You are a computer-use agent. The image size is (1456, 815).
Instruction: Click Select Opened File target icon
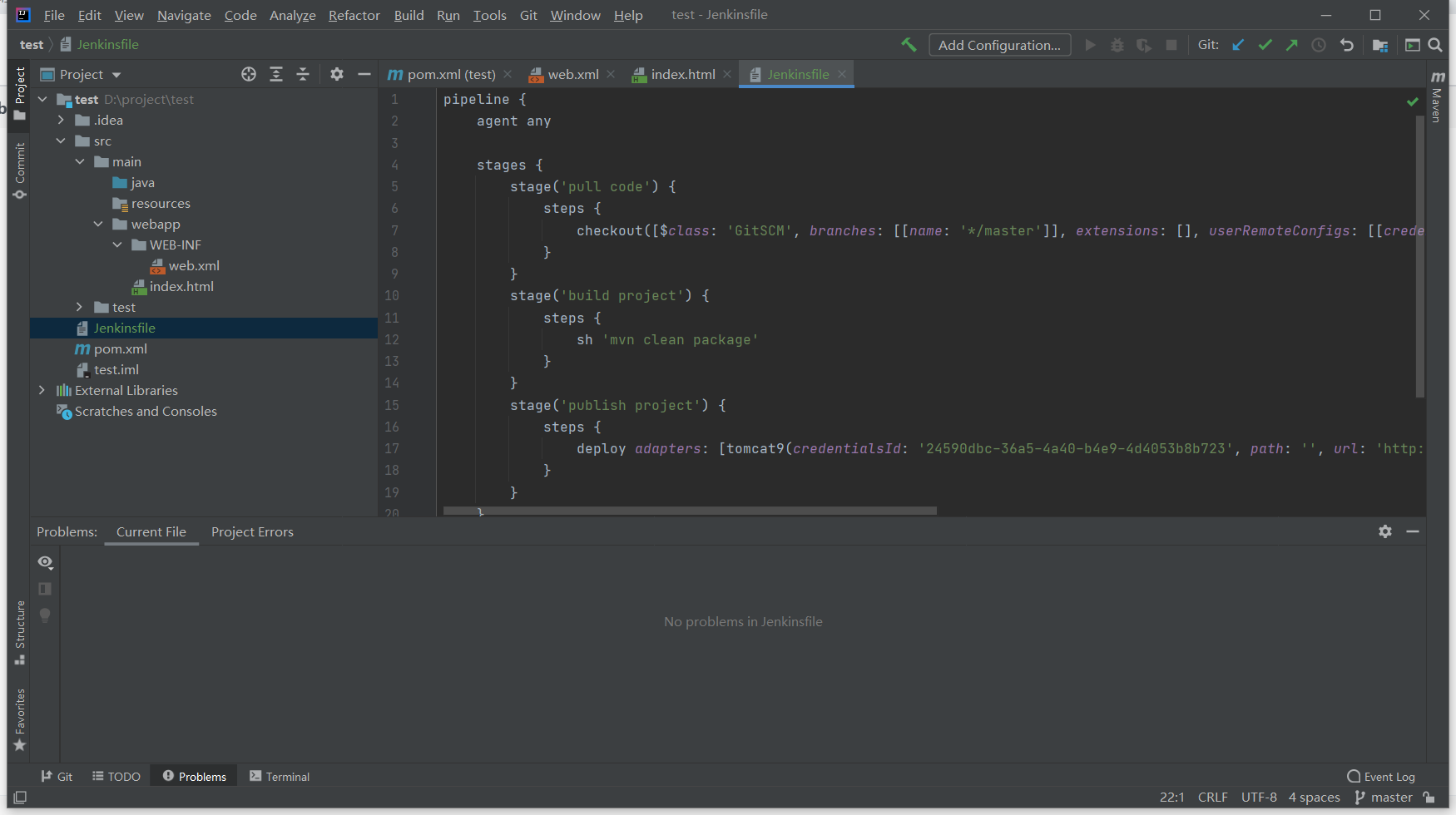point(249,74)
